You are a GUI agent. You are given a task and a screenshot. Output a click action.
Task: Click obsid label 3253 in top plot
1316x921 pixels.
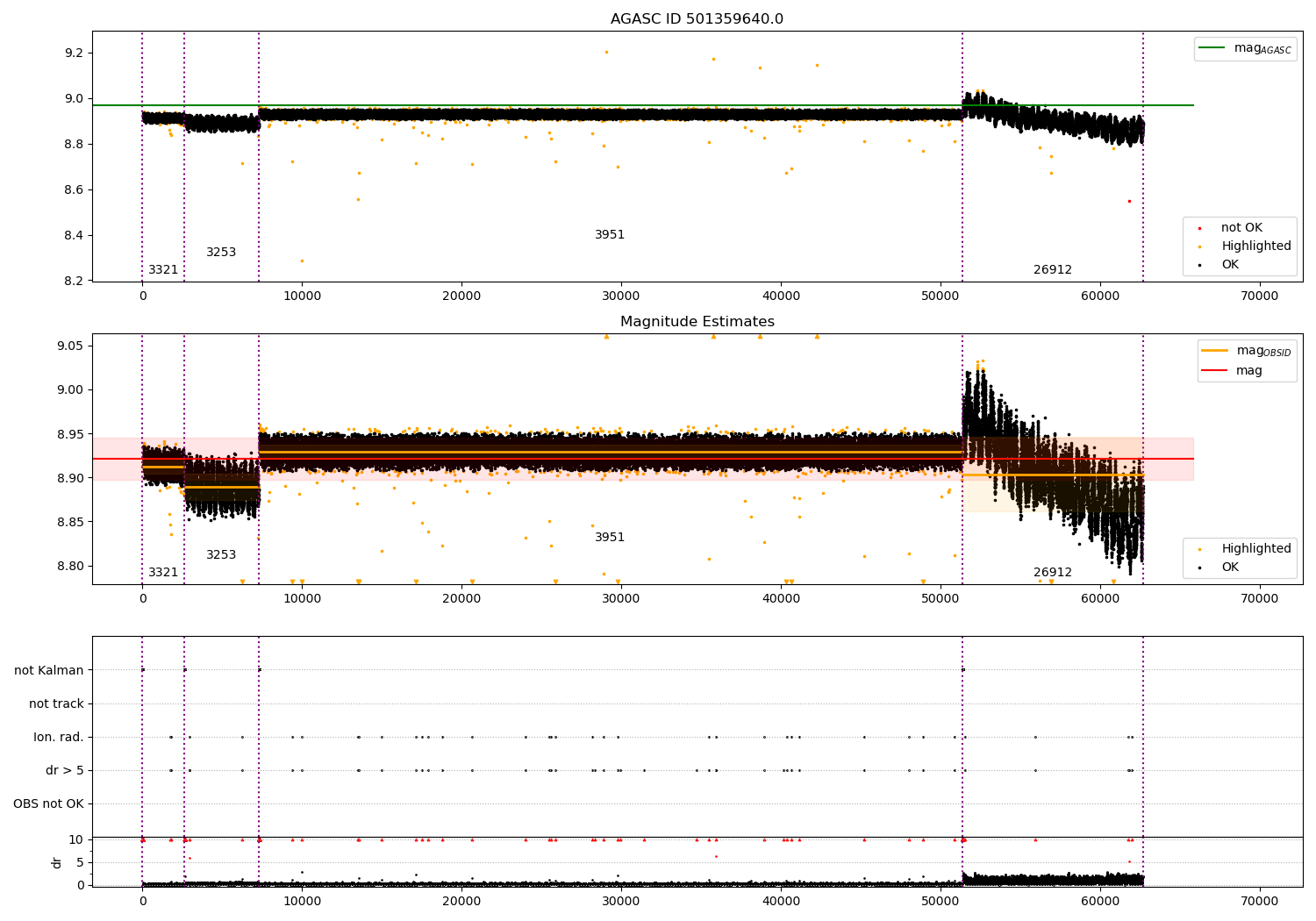pos(221,253)
